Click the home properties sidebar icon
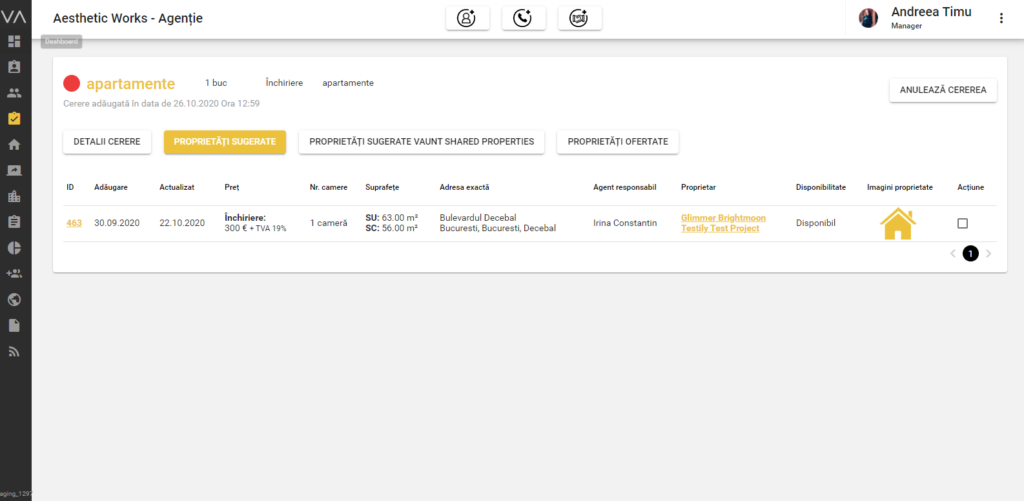 pyautogui.click(x=14, y=144)
